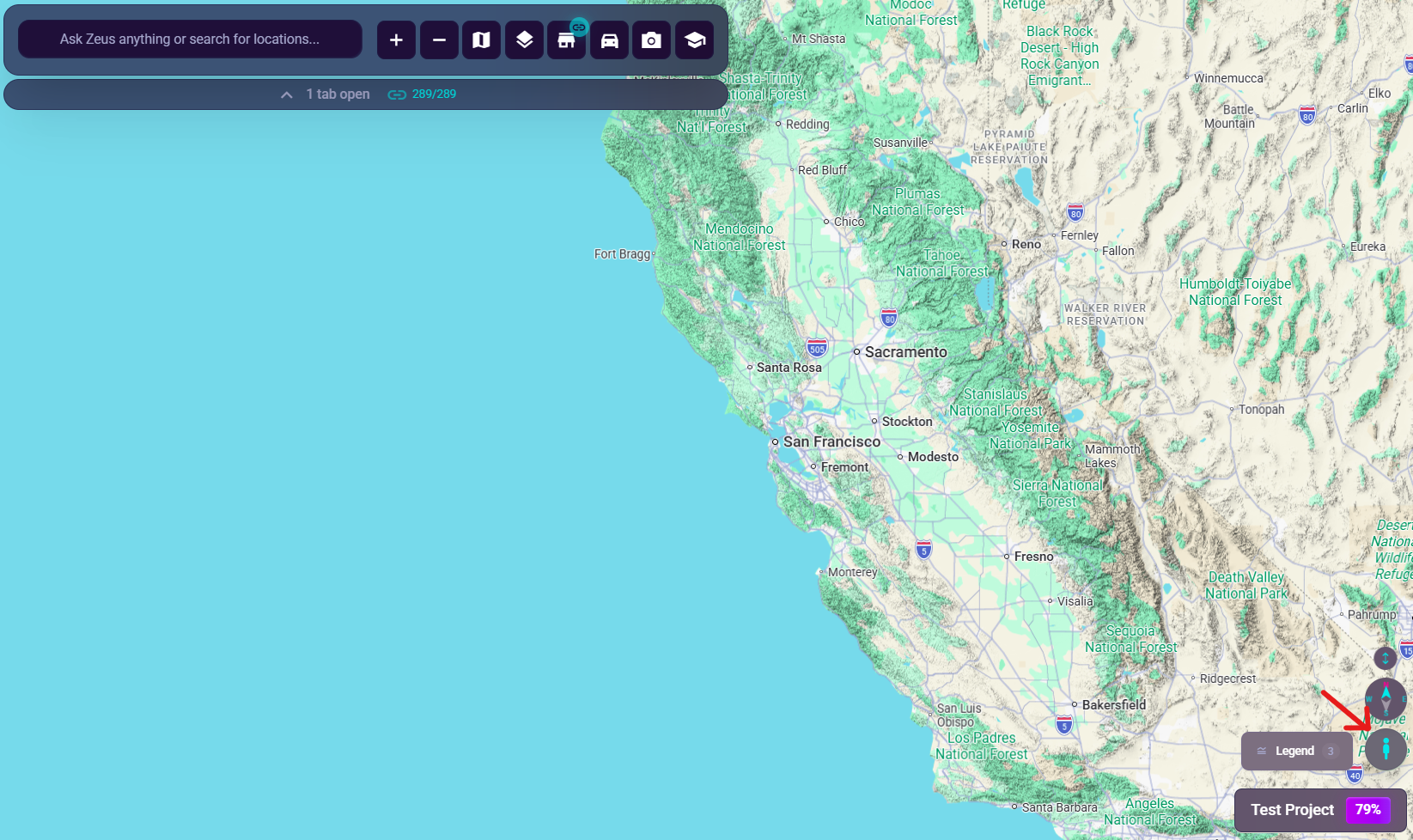Click the Sacramento city label
Screen dimensions: 1413x840
(x=905, y=352)
